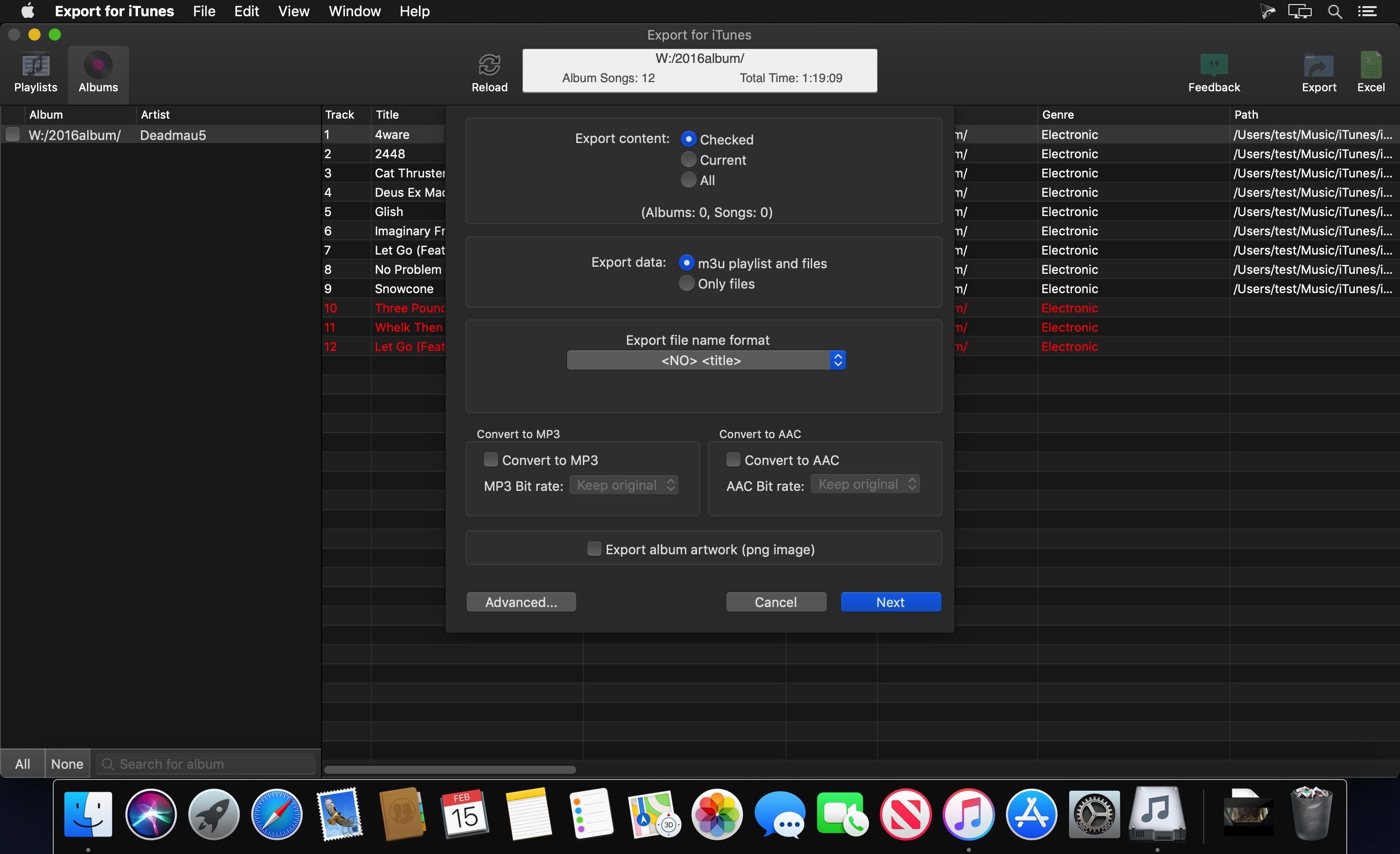Open the File menu
This screenshot has height=854, width=1400.
[x=204, y=11]
